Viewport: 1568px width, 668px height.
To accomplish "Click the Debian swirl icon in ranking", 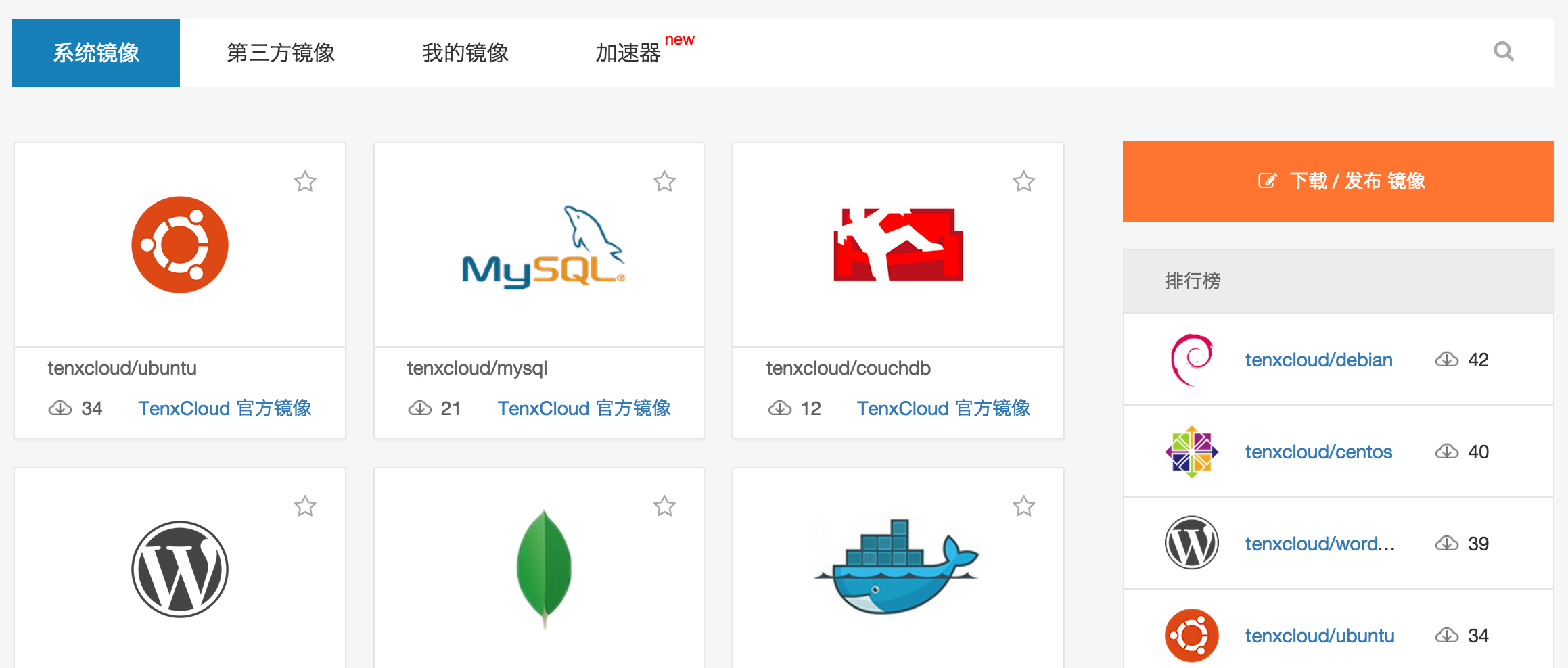I will [x=1192, y=360].
